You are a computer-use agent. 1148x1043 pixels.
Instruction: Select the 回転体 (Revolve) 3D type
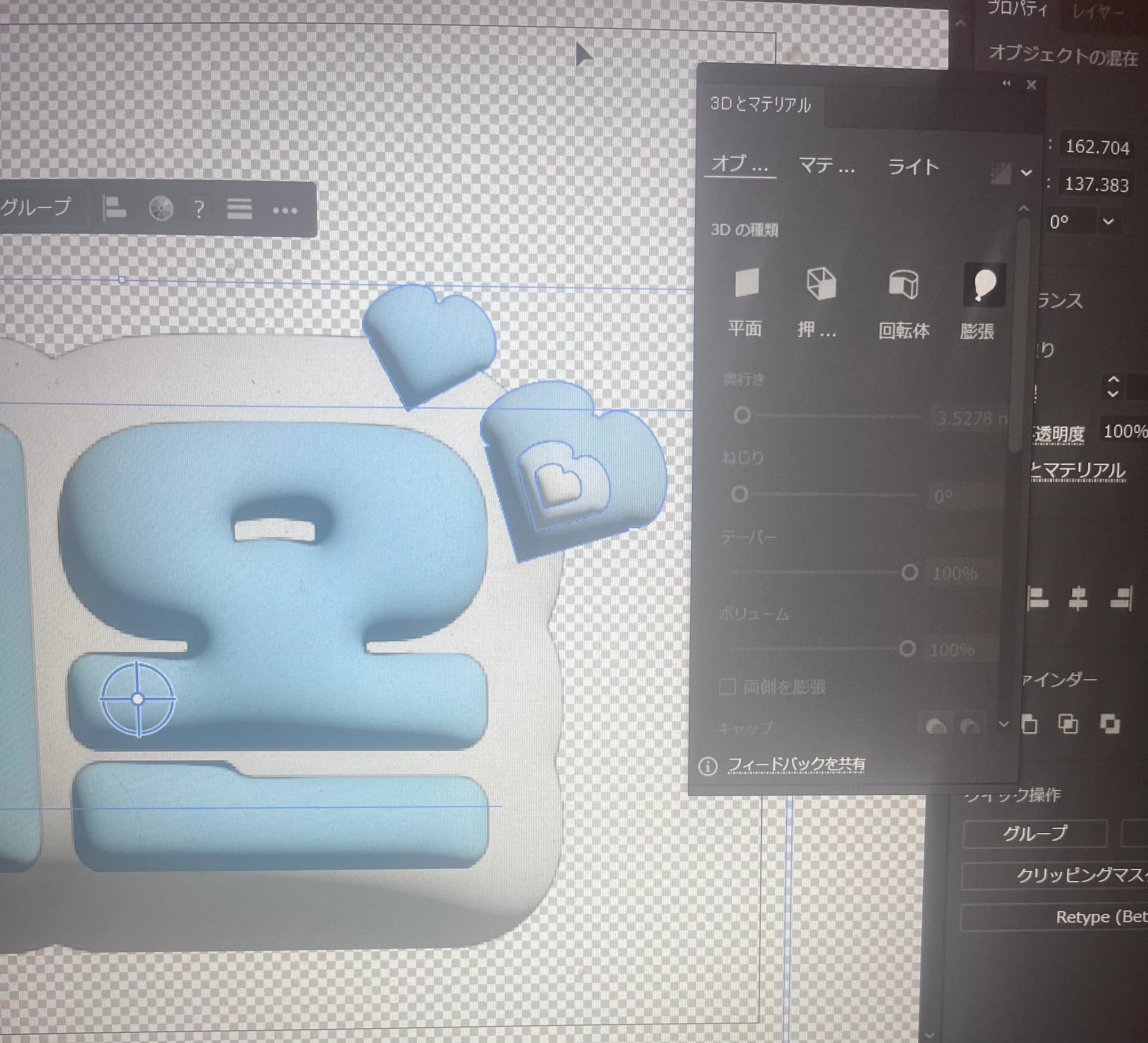click(904, 284)
